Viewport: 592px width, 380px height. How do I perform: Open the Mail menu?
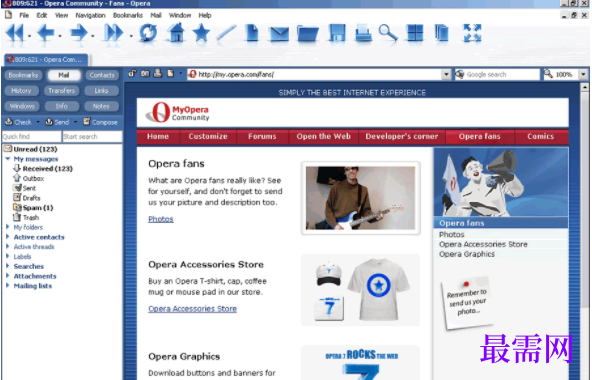click(156, 15)
